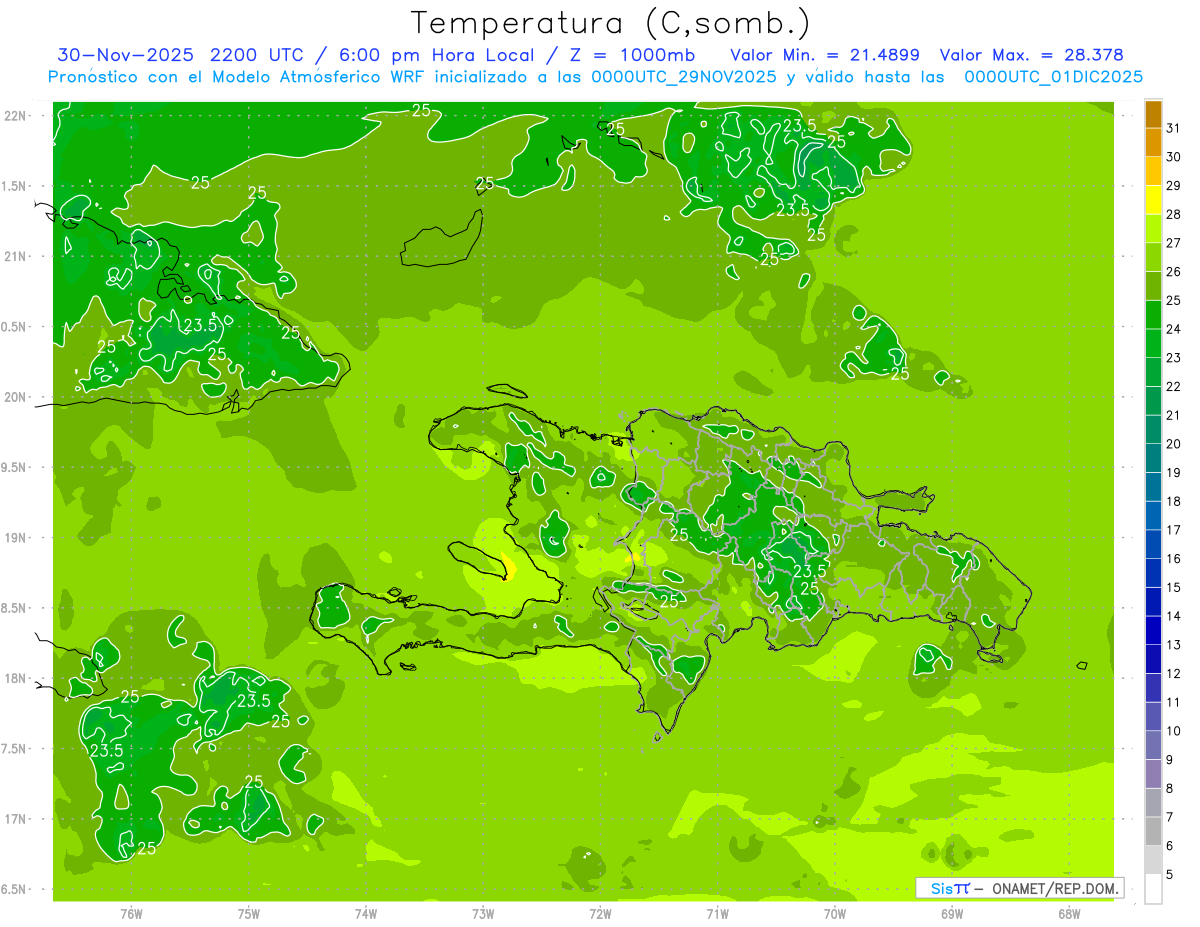
Task: Click the '74W' longitude axis label
Action: tap(366, 913)
